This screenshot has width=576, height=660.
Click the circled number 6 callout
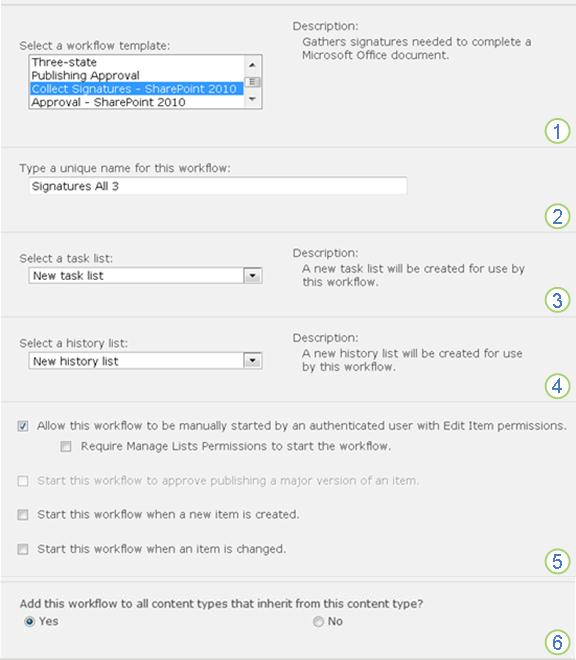pos(557,642)
